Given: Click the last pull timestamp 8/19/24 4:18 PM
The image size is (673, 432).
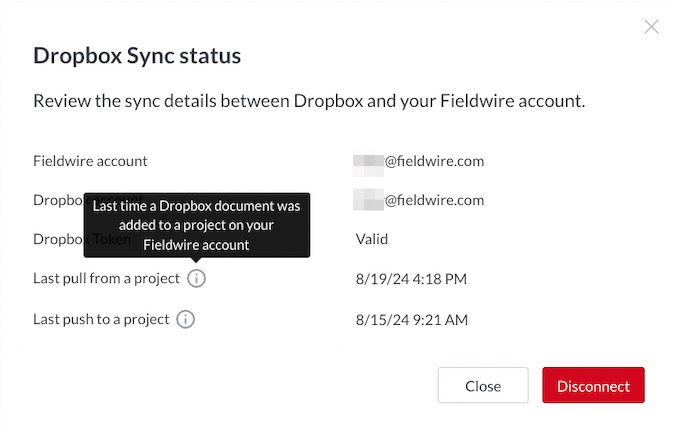Looking at the screenshot, I should coord(411,279).
